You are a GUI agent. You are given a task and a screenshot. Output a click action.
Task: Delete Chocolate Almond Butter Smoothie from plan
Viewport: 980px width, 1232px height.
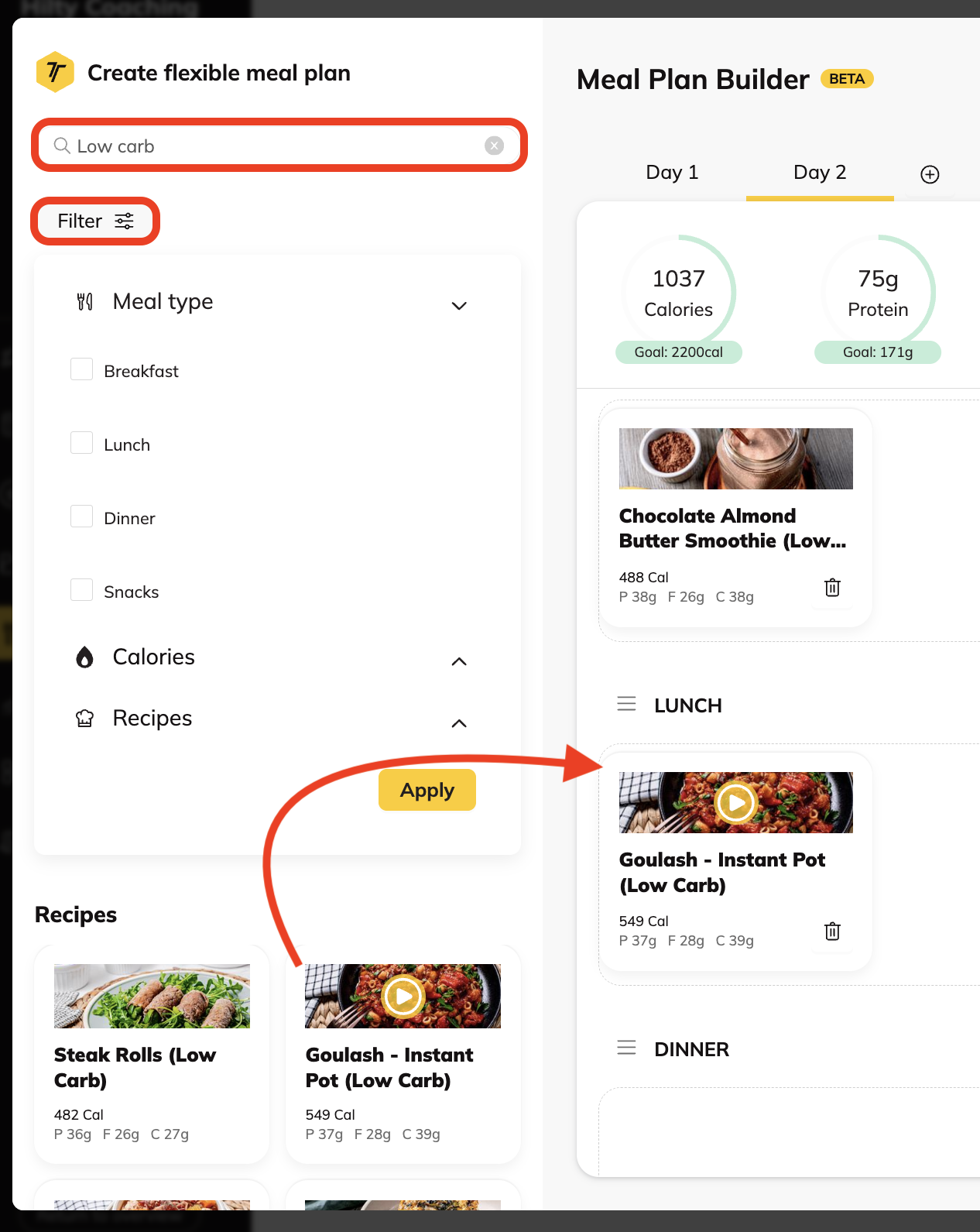pos(832,588)
